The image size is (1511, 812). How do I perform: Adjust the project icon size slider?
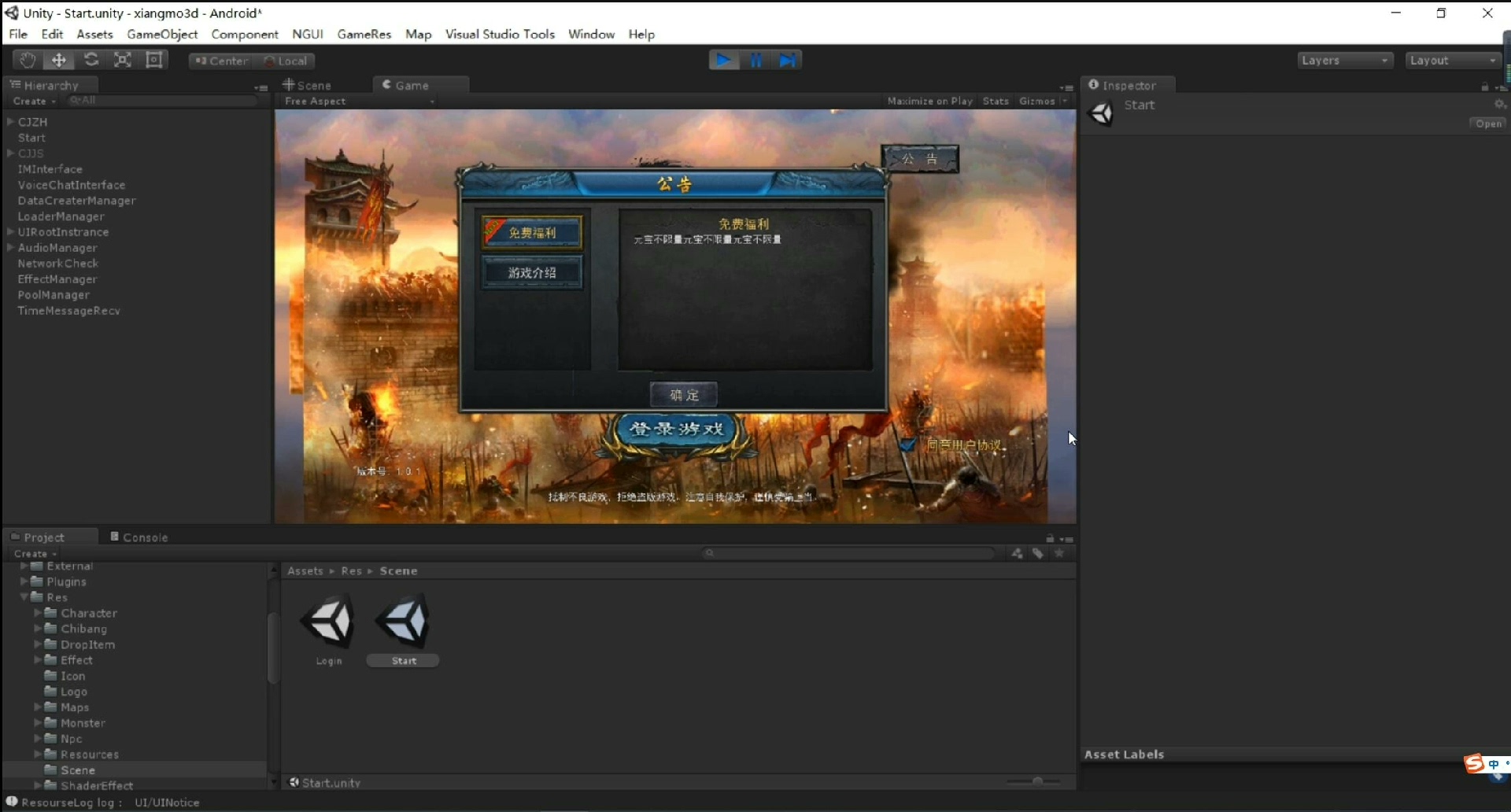(1037, 781)
